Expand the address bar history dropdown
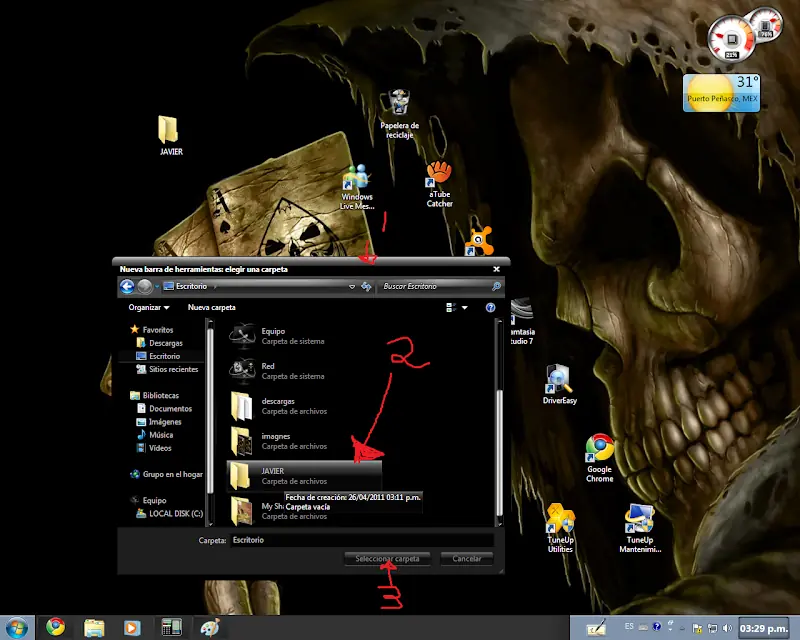800x640 pixels. [352, 287]
